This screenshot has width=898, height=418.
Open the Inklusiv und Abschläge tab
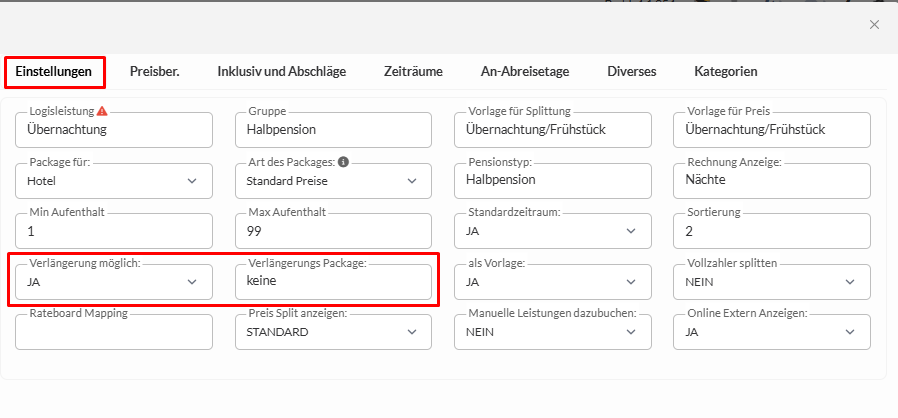[281, 71]
